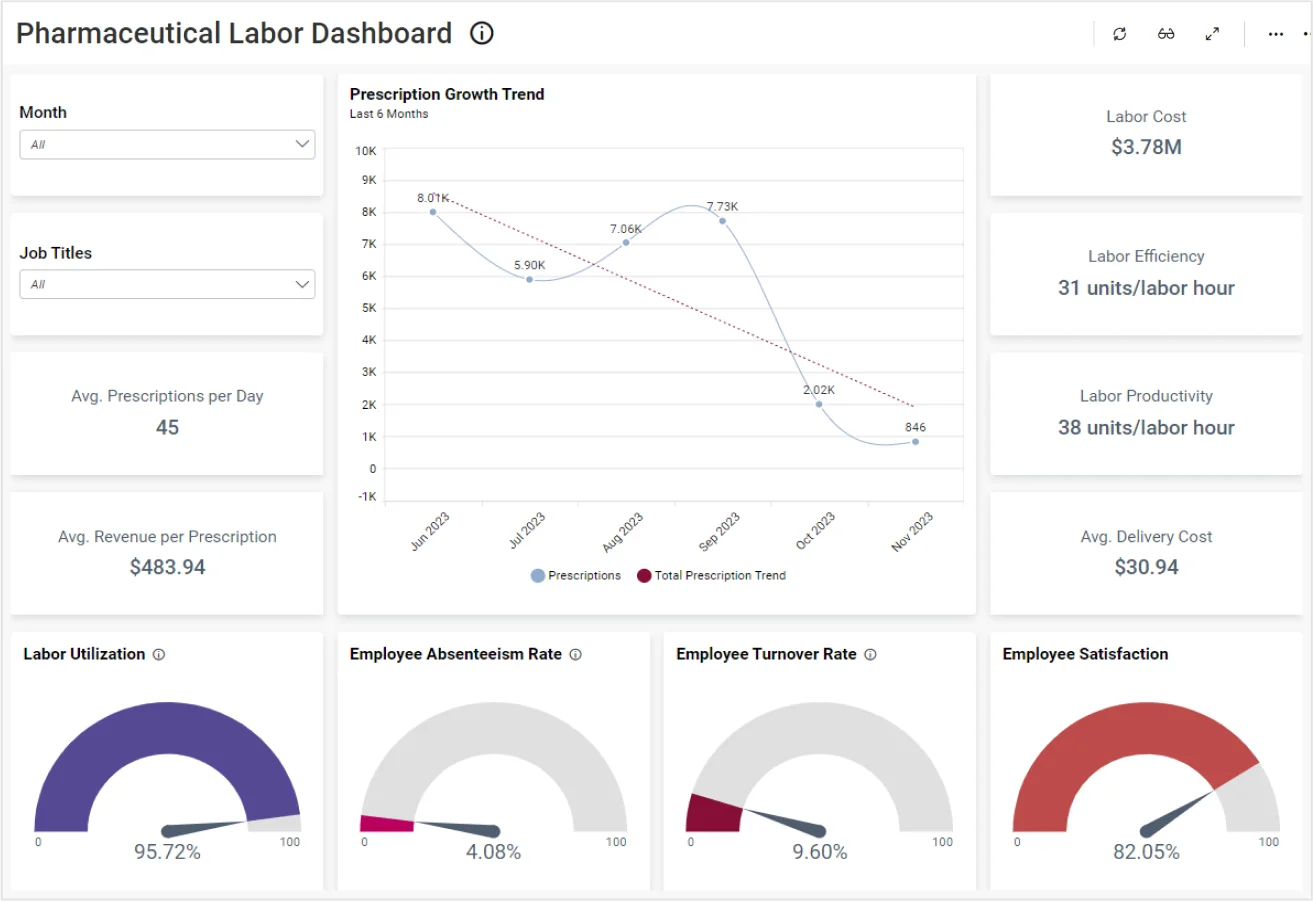Click the info icon beside the dashboard title
The image size is (1313, 901).
482,34
